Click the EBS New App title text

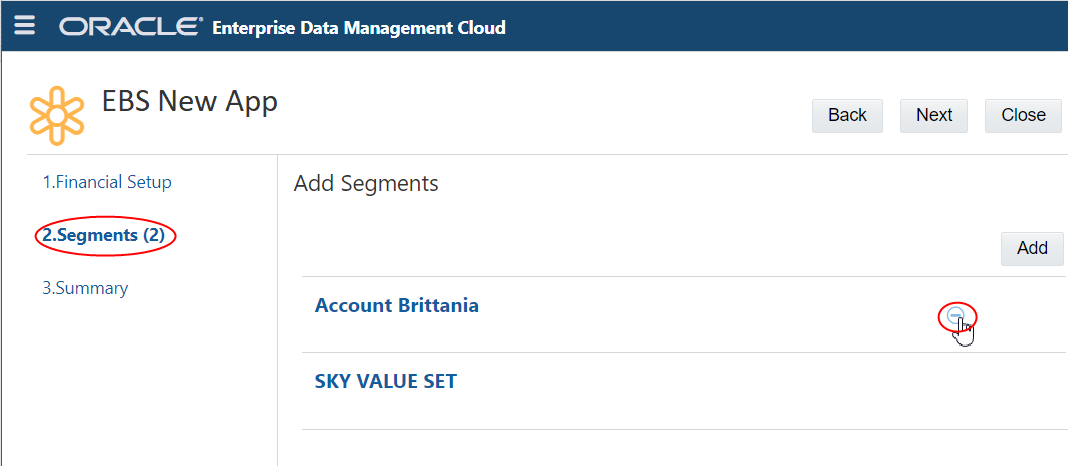[190, 101]
